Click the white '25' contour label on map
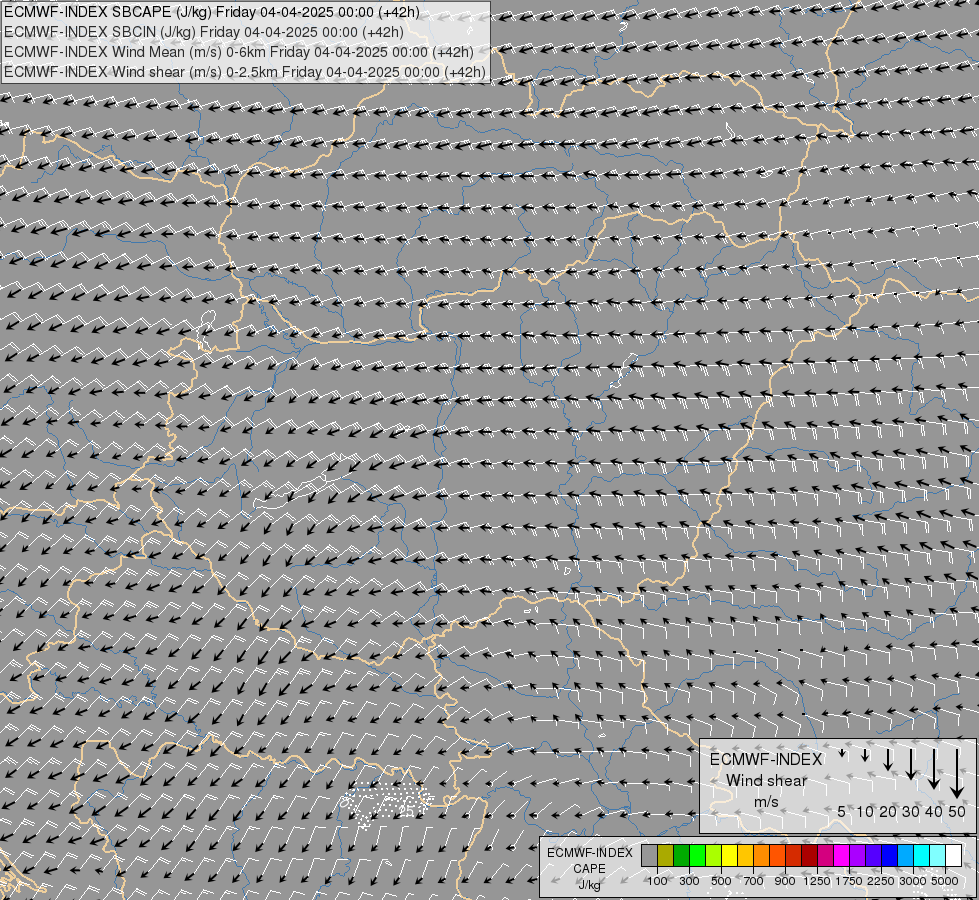The height and width of the screenshot is (900, 979). (406, 811)
